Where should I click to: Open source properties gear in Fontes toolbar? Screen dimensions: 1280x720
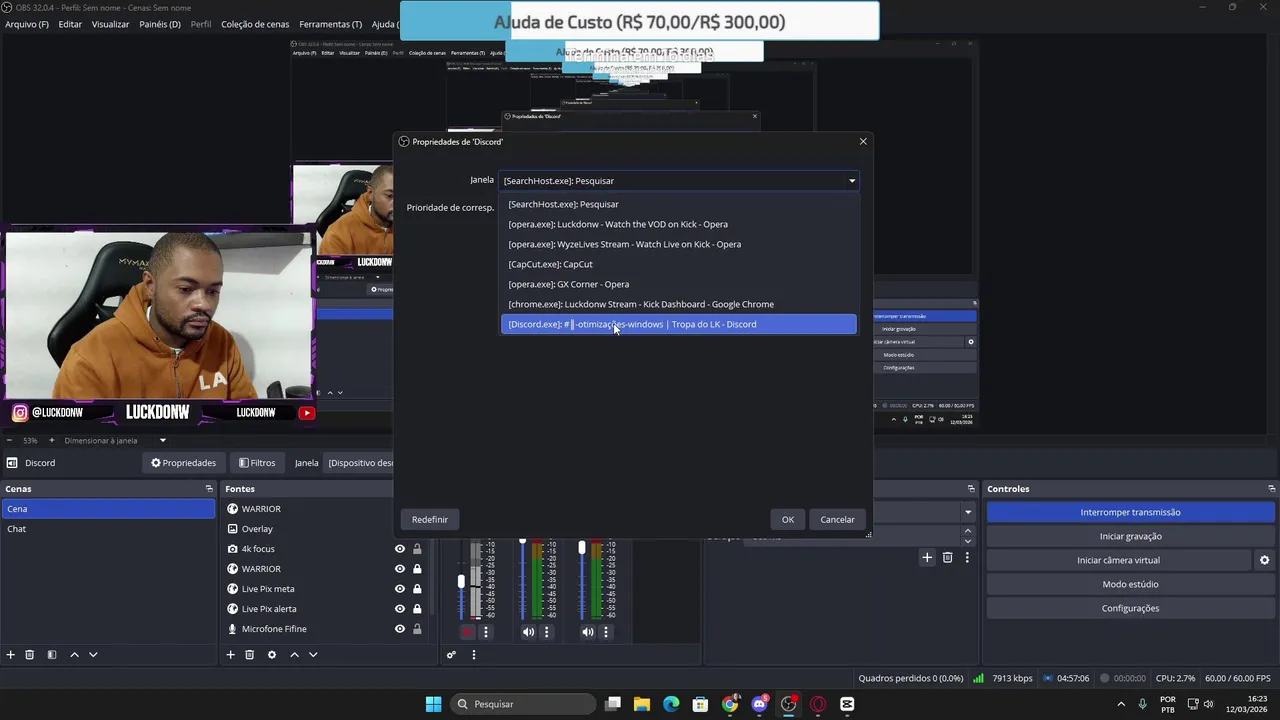pyautogui.click(x=272, y=655)
